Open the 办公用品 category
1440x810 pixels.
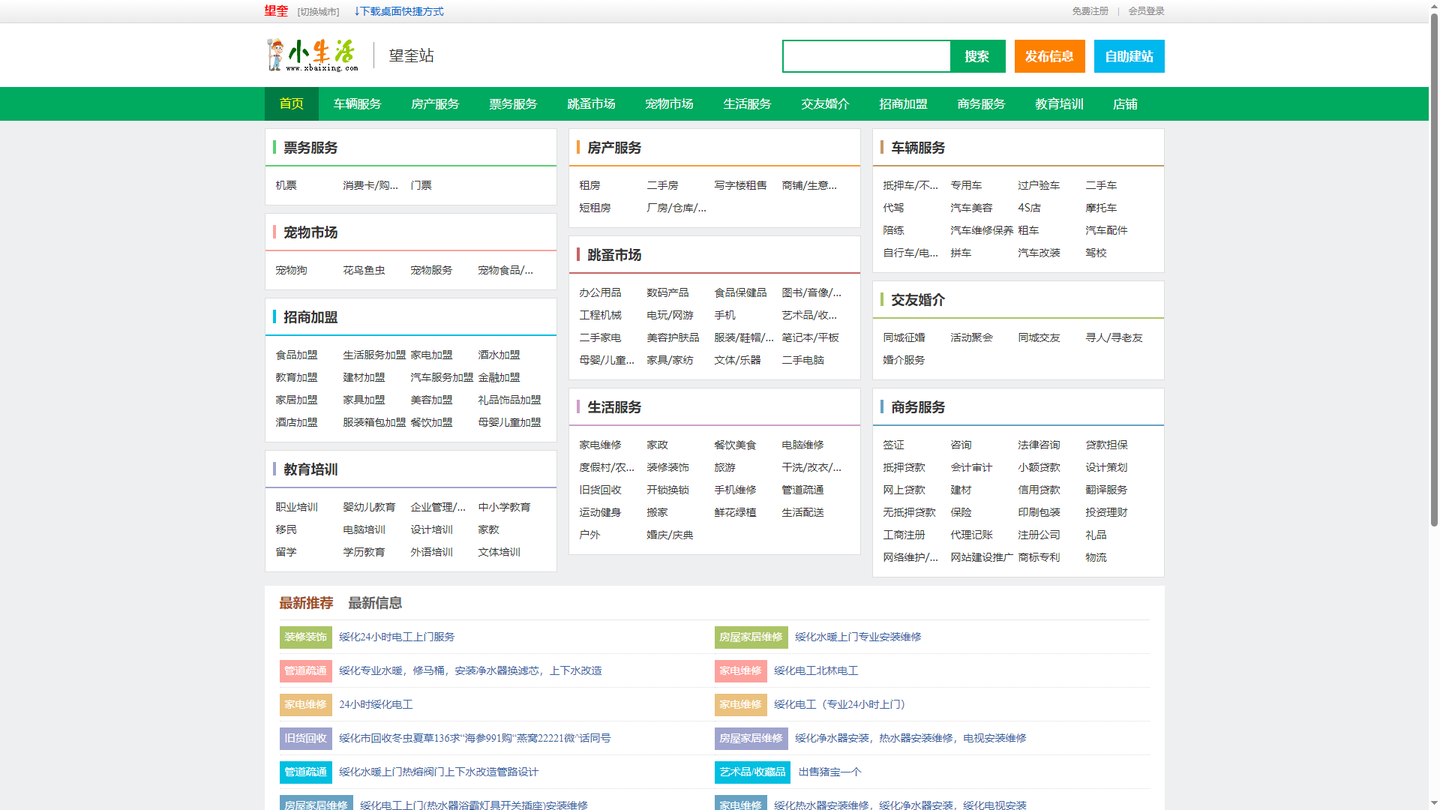600,293
